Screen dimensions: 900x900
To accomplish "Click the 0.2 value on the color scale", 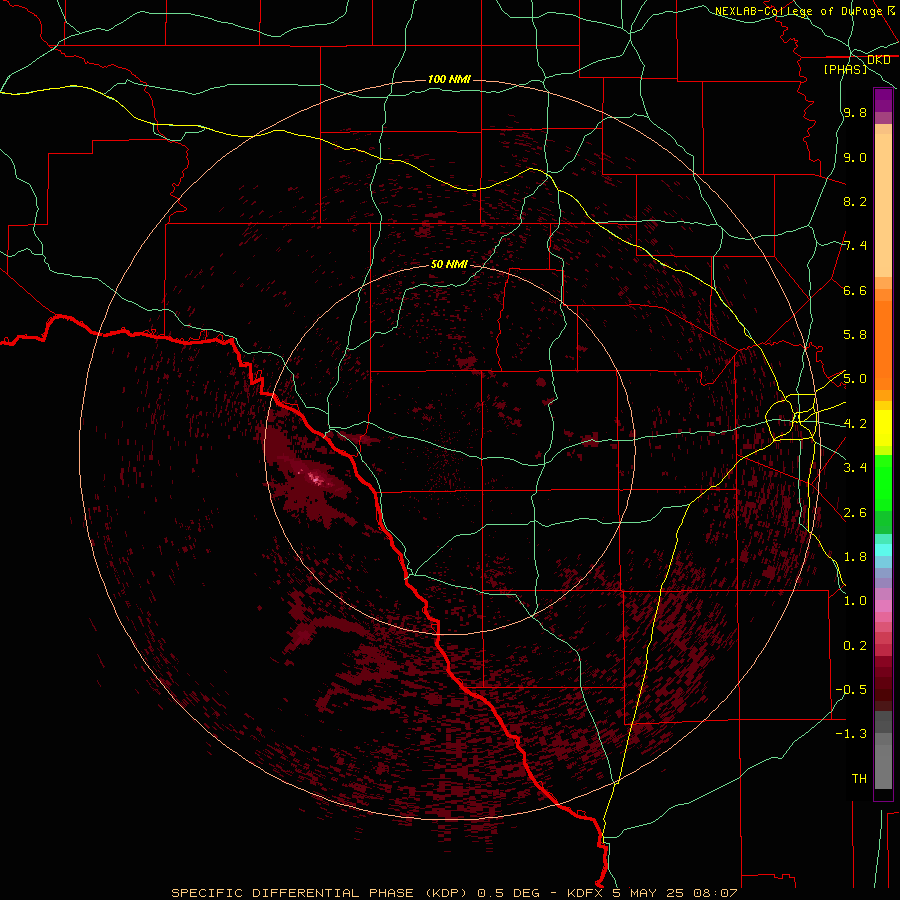I will coord(855,646).
